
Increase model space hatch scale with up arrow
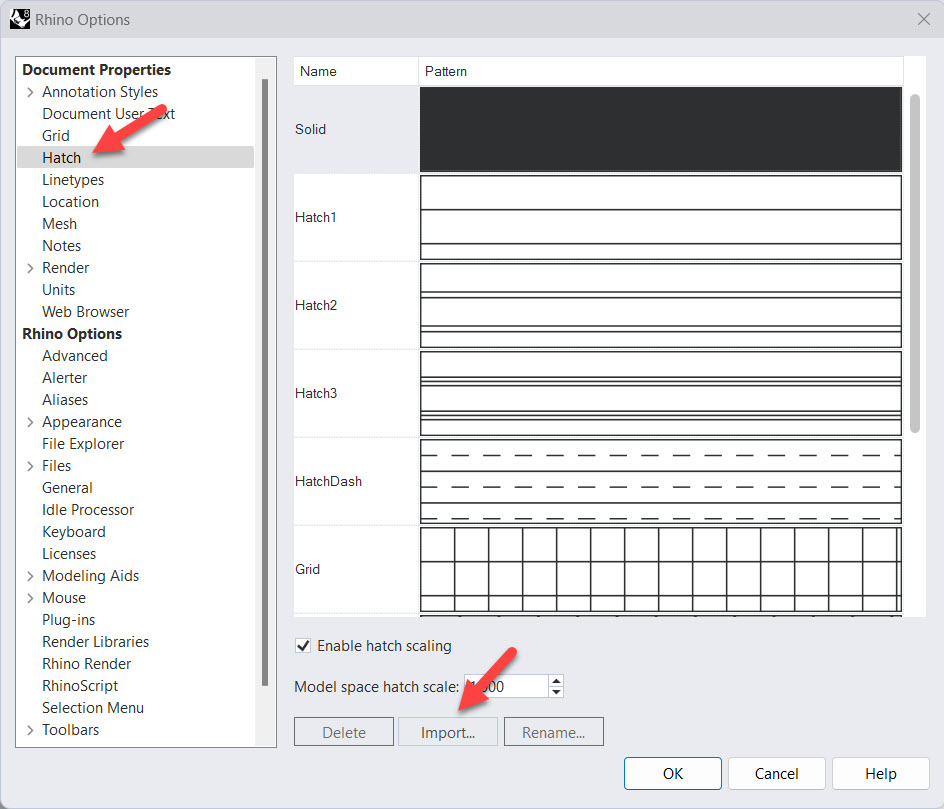tap(556, 681)
